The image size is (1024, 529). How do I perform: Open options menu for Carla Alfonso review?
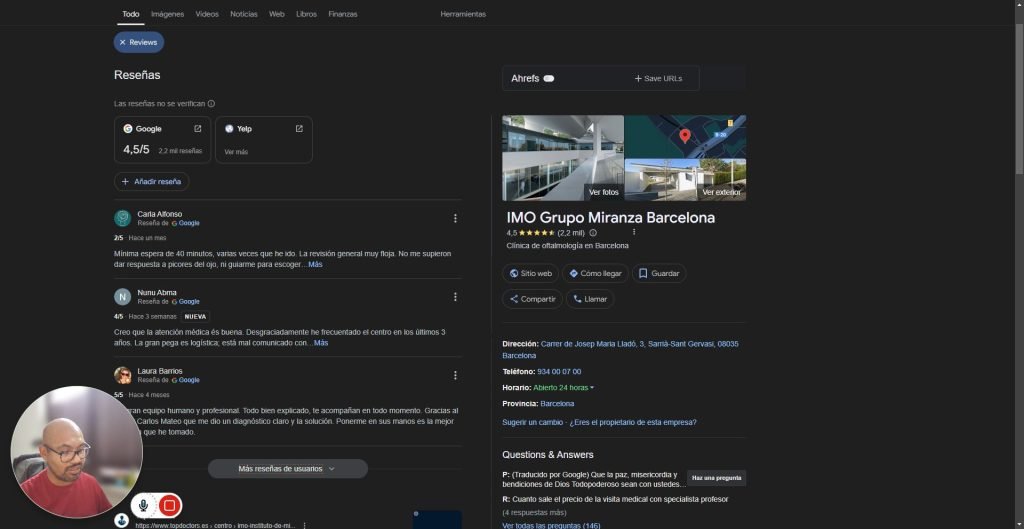click(455, 218)
